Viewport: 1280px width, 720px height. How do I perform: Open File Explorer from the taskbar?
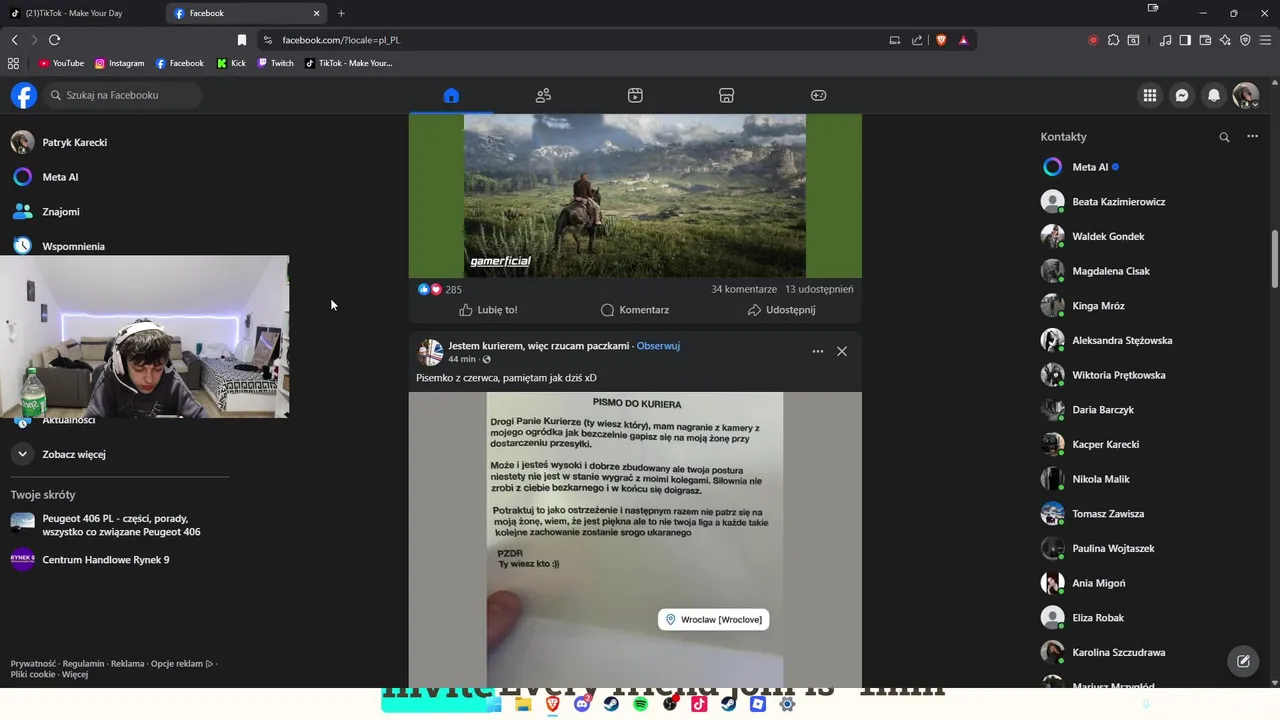522,704
